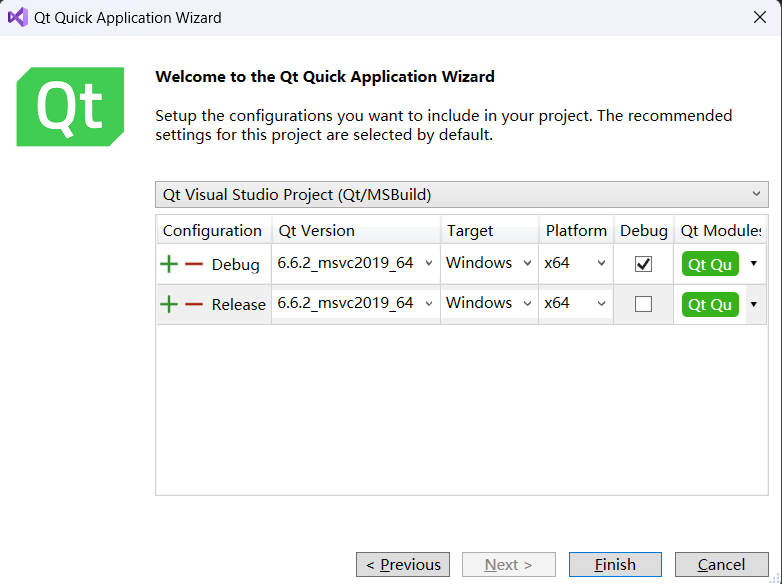The width and height of the screenshot is (782, 584).
Task: Click the Configuration column header
Action: (212, 230)
